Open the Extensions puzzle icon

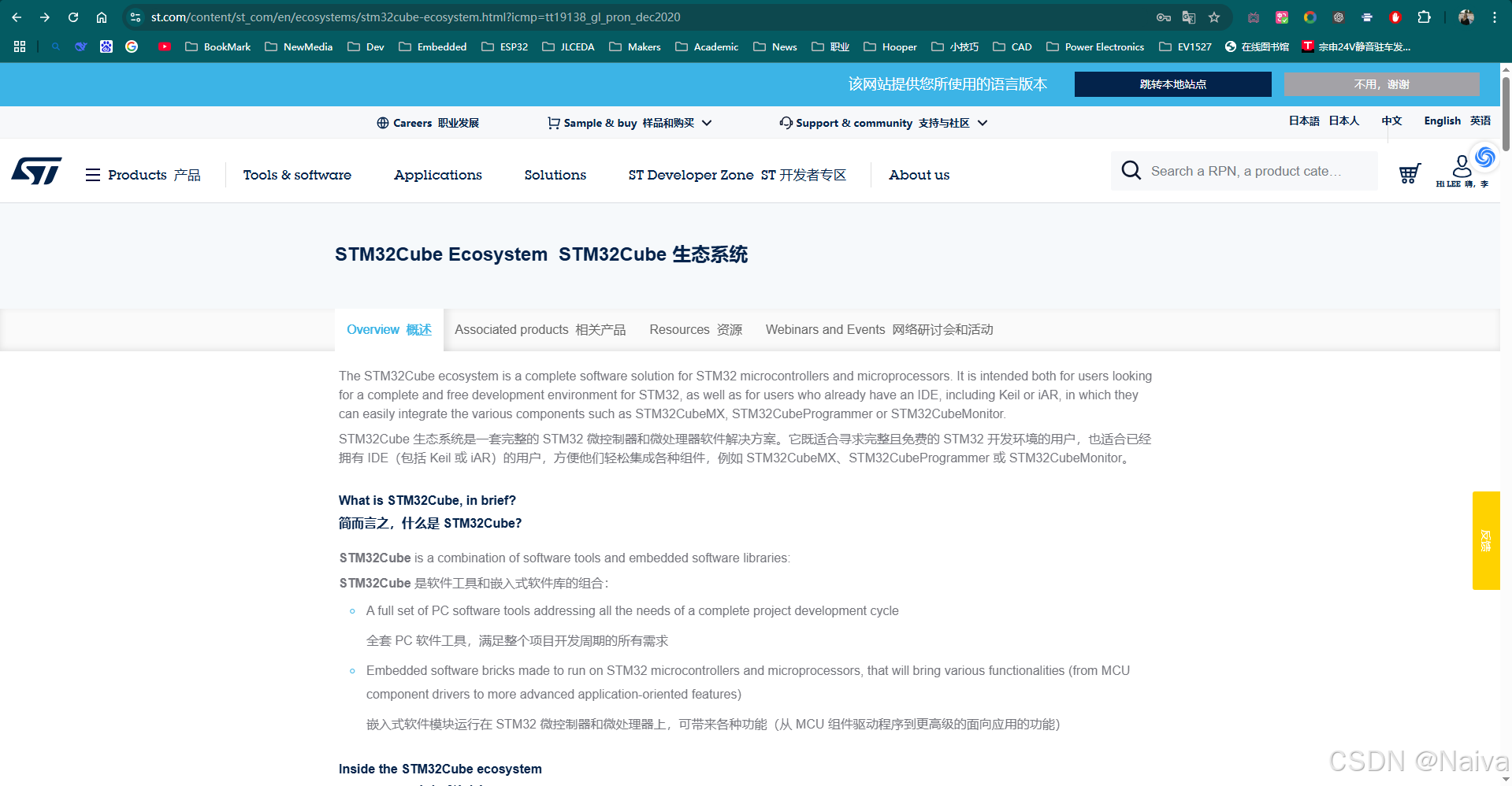pyautogui.click(x=1424, y=17)
